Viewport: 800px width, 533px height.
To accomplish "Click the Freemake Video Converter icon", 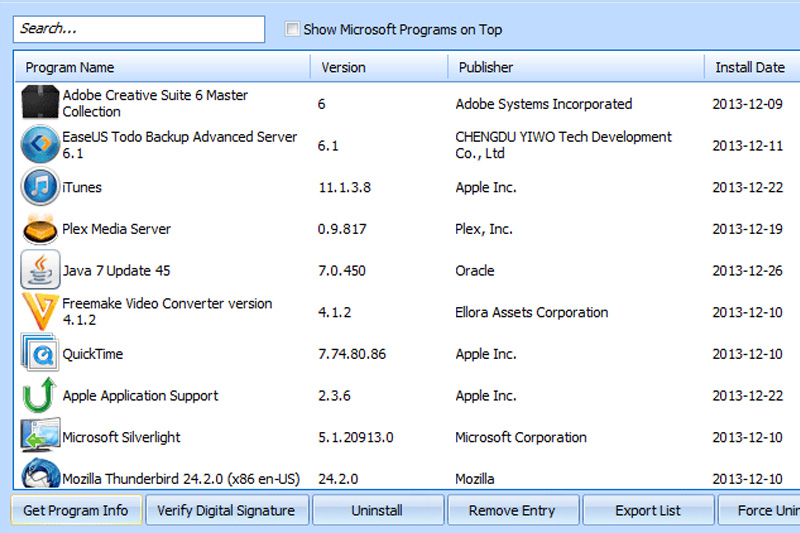I will tap(40, 312).
